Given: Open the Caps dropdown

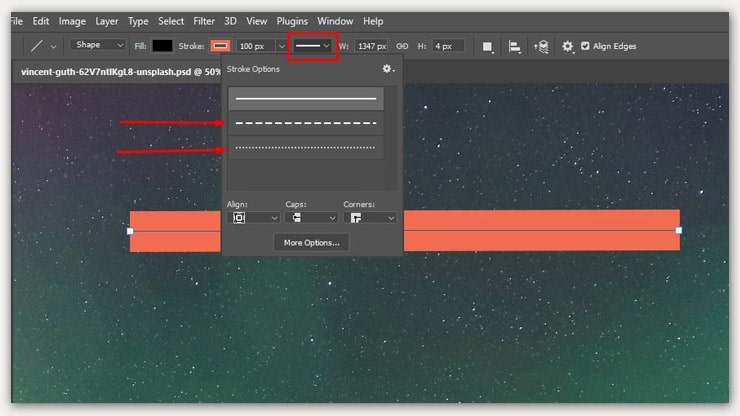Looking at the screenshot, I should pos(311,218).
